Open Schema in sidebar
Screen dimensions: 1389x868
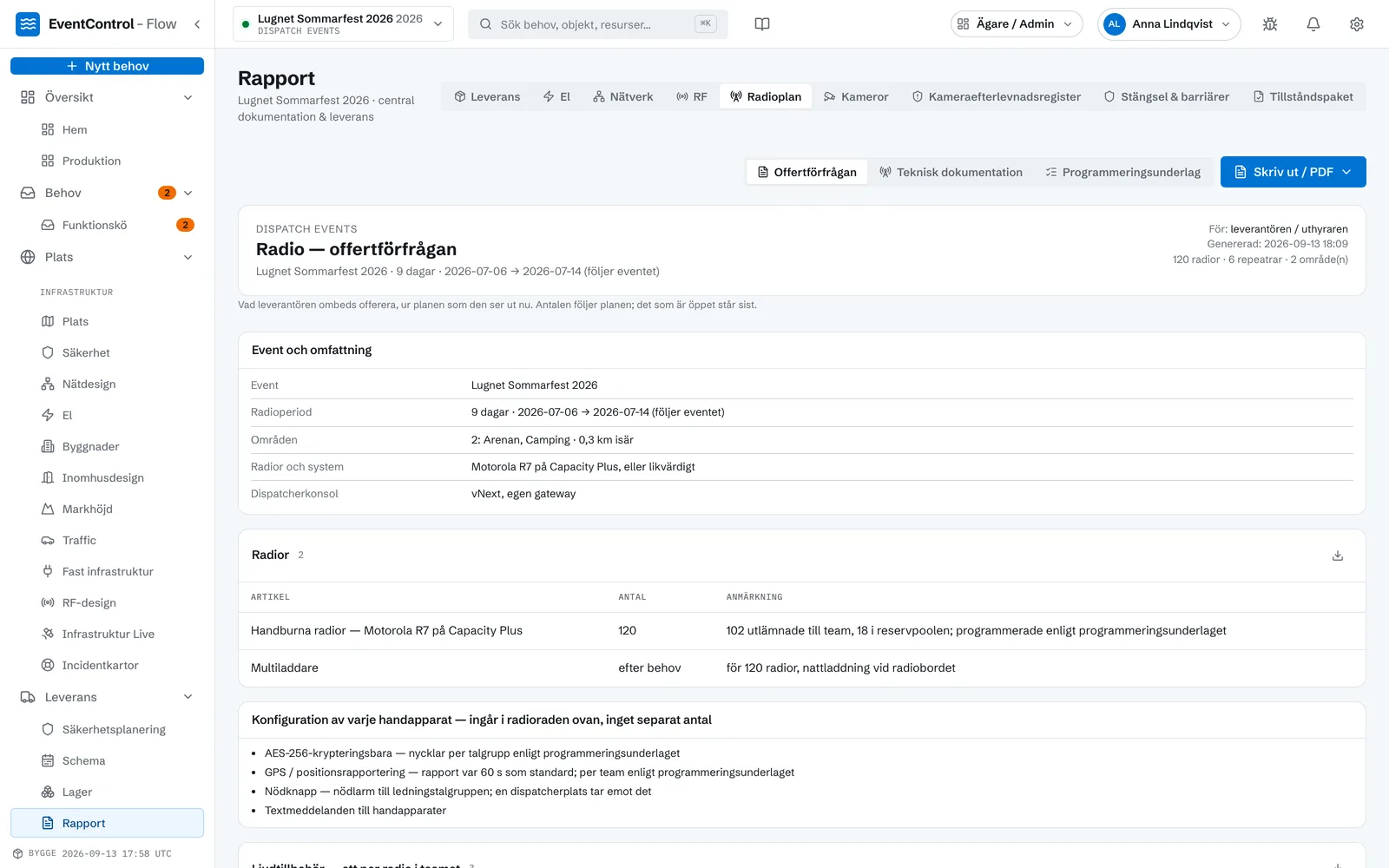107,760
